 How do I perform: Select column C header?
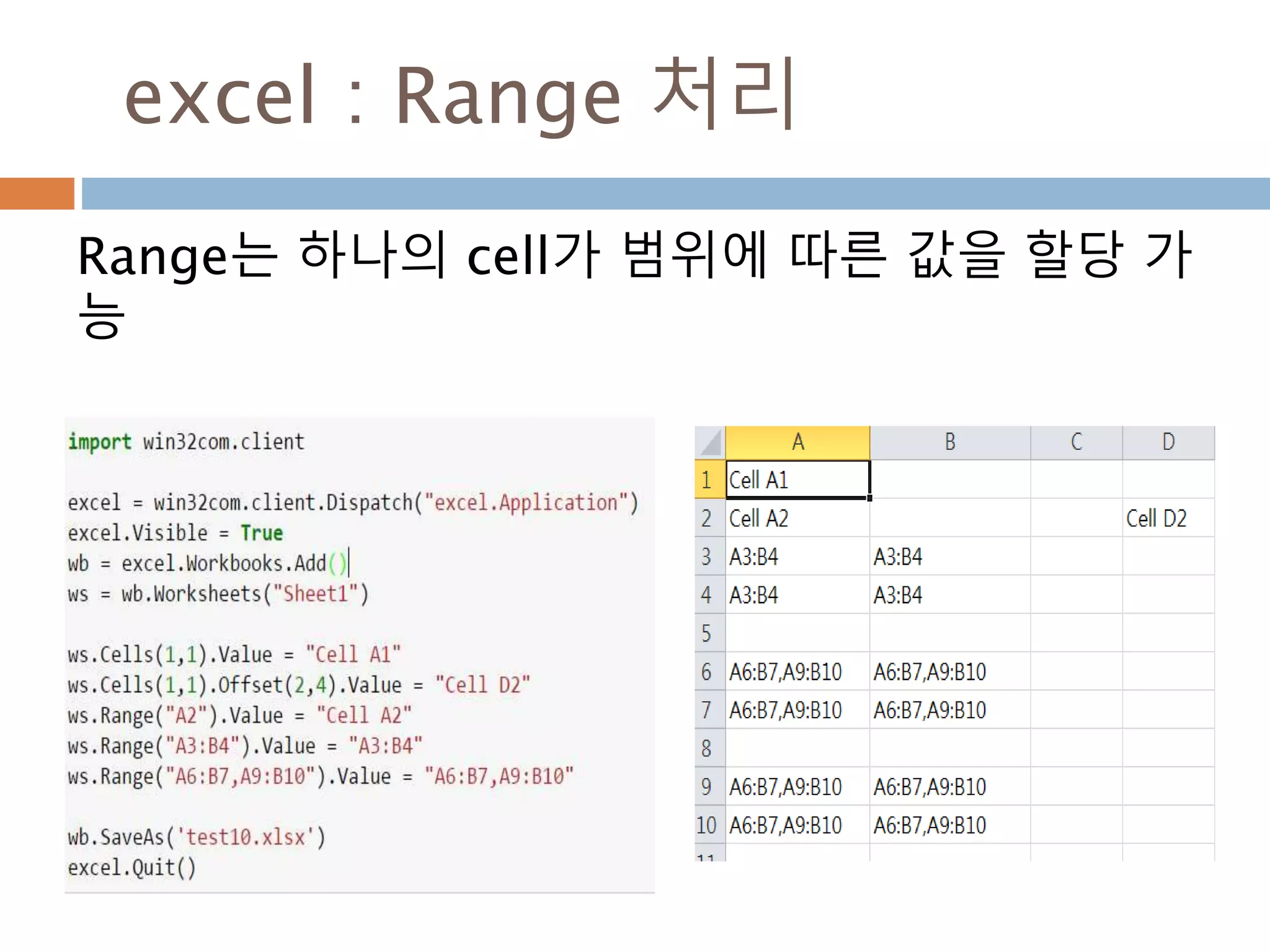point(1076,443)
